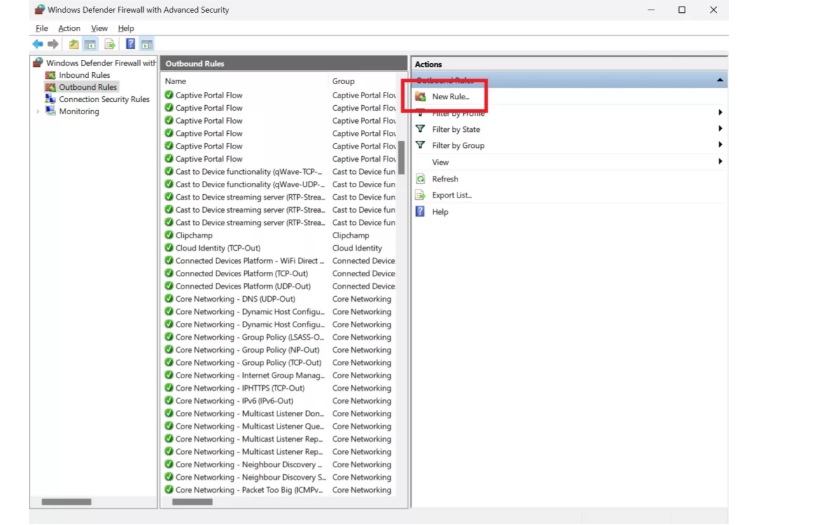818x525 pixels.
Task: Click Export List... in the Actions pane
Action: coord(452,195)
